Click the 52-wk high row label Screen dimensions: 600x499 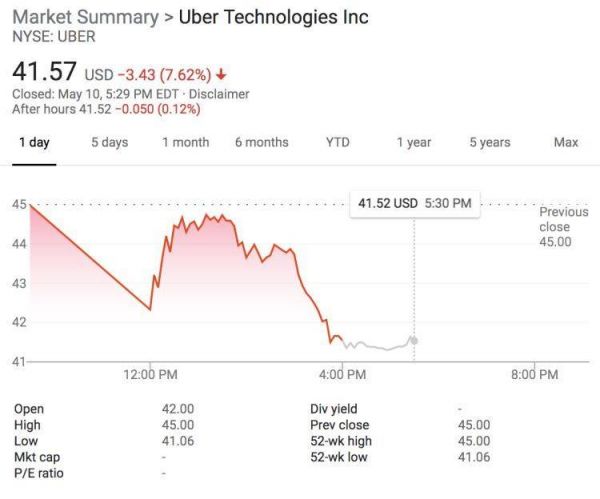[x=341, y=441]
